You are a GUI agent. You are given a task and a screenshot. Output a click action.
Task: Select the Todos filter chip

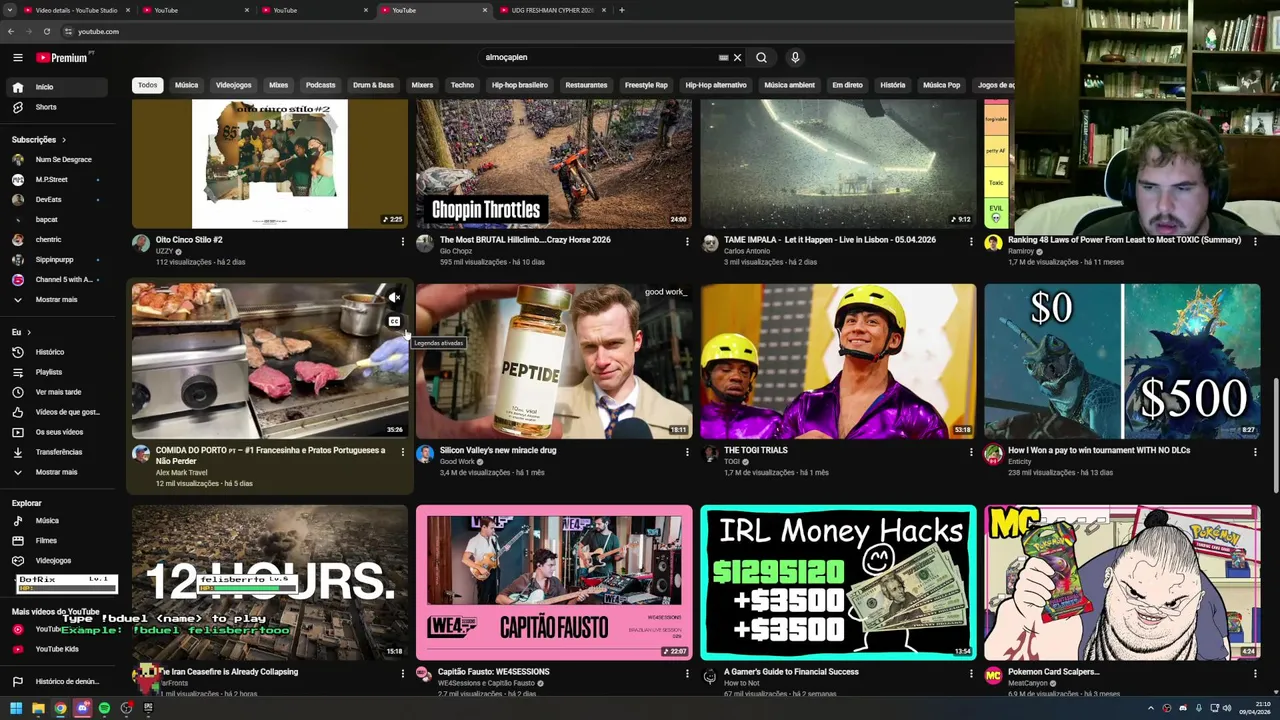tap(147, 85)
